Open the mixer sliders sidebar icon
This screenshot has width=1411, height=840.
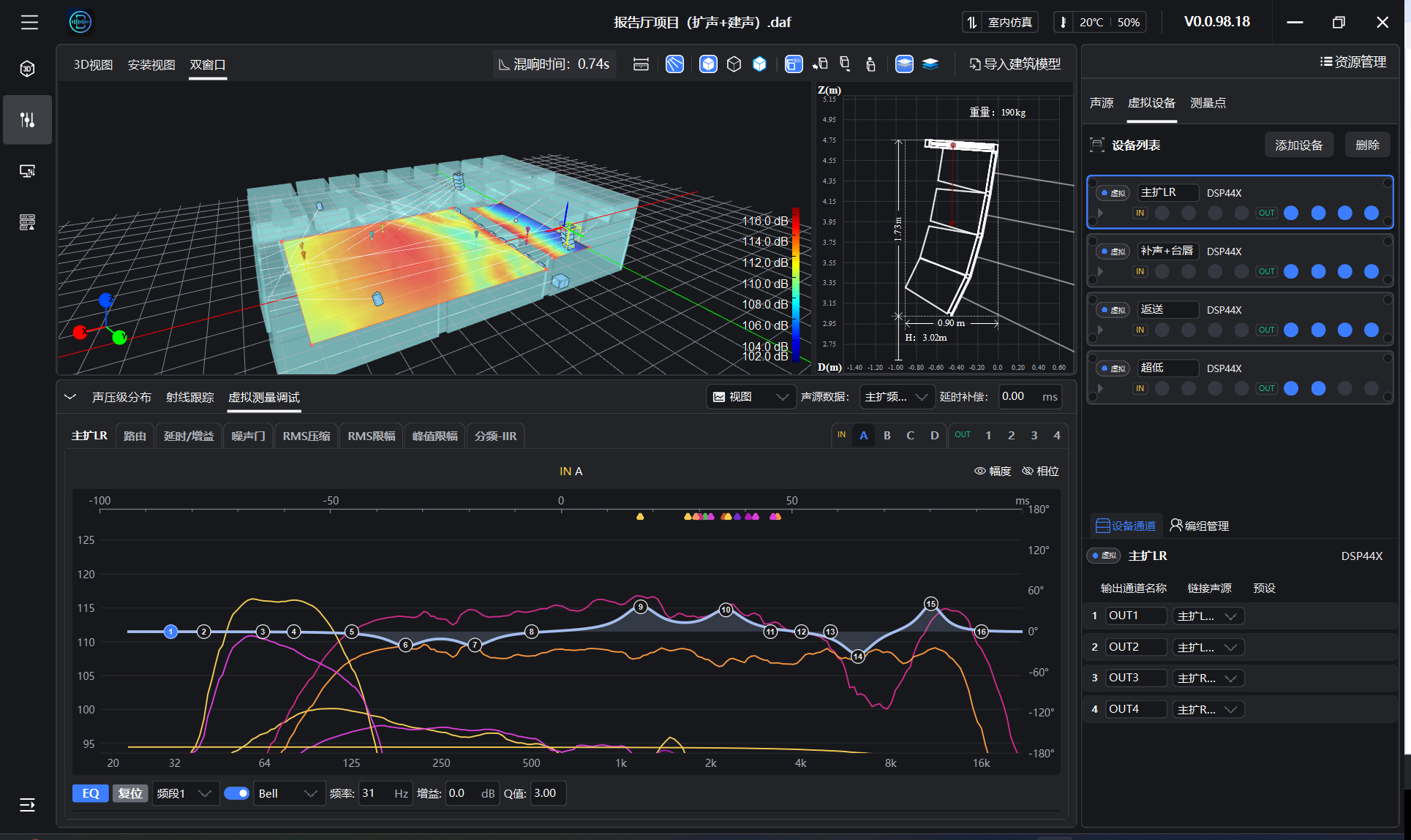pyautogui.click(x=27, y=120)
